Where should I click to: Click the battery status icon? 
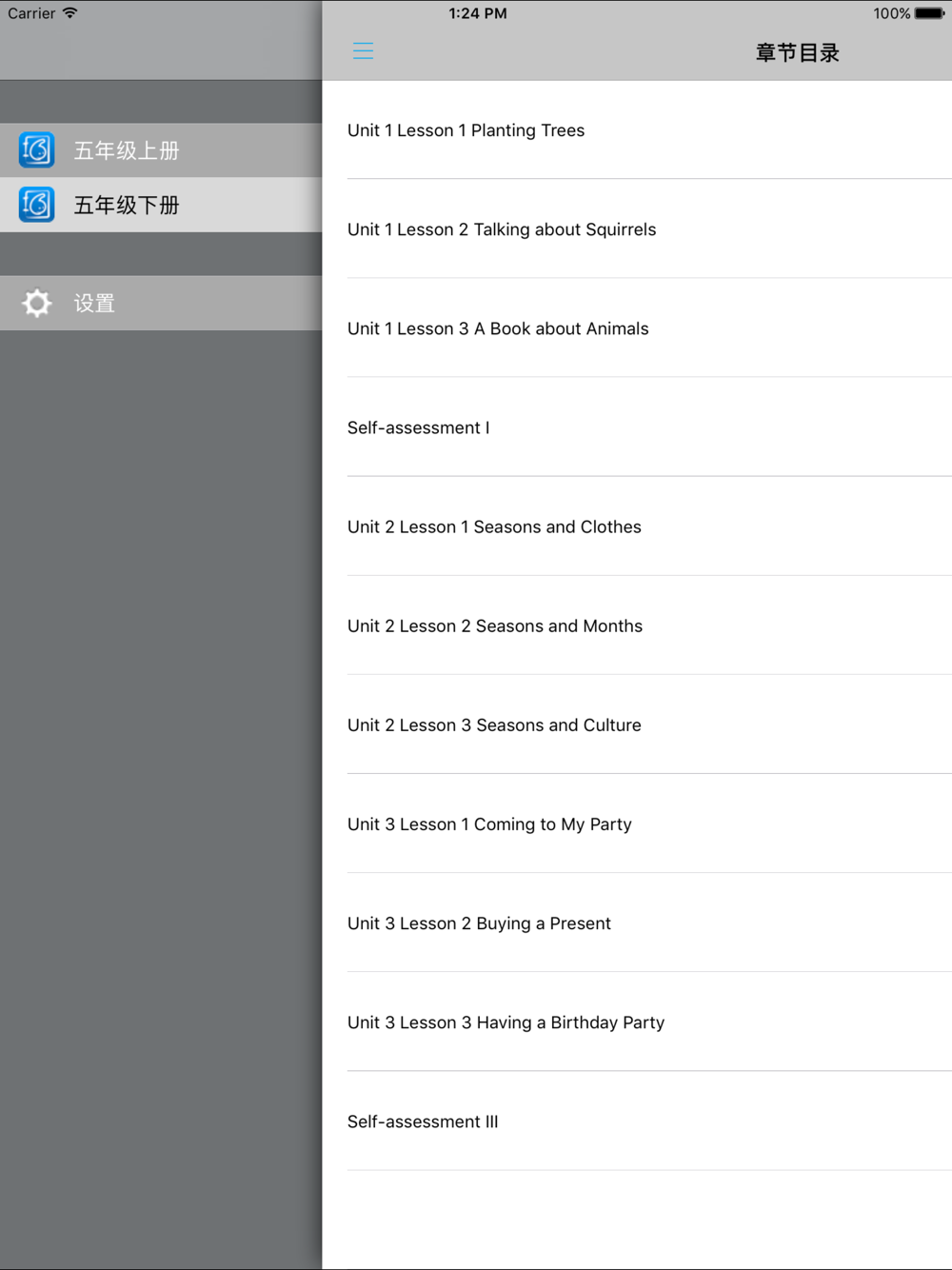point(930,13)
